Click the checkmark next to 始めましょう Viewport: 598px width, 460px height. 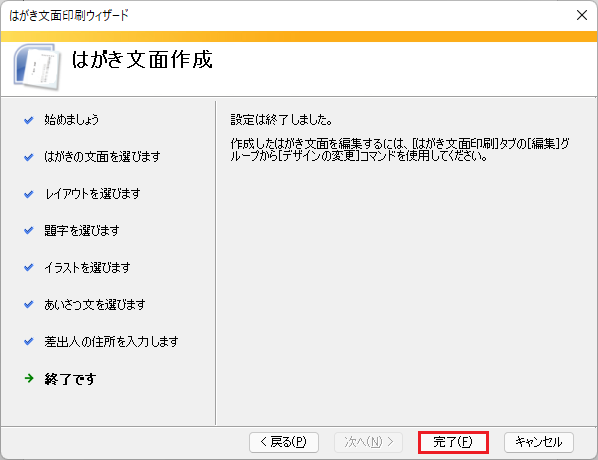click(29, 121)
